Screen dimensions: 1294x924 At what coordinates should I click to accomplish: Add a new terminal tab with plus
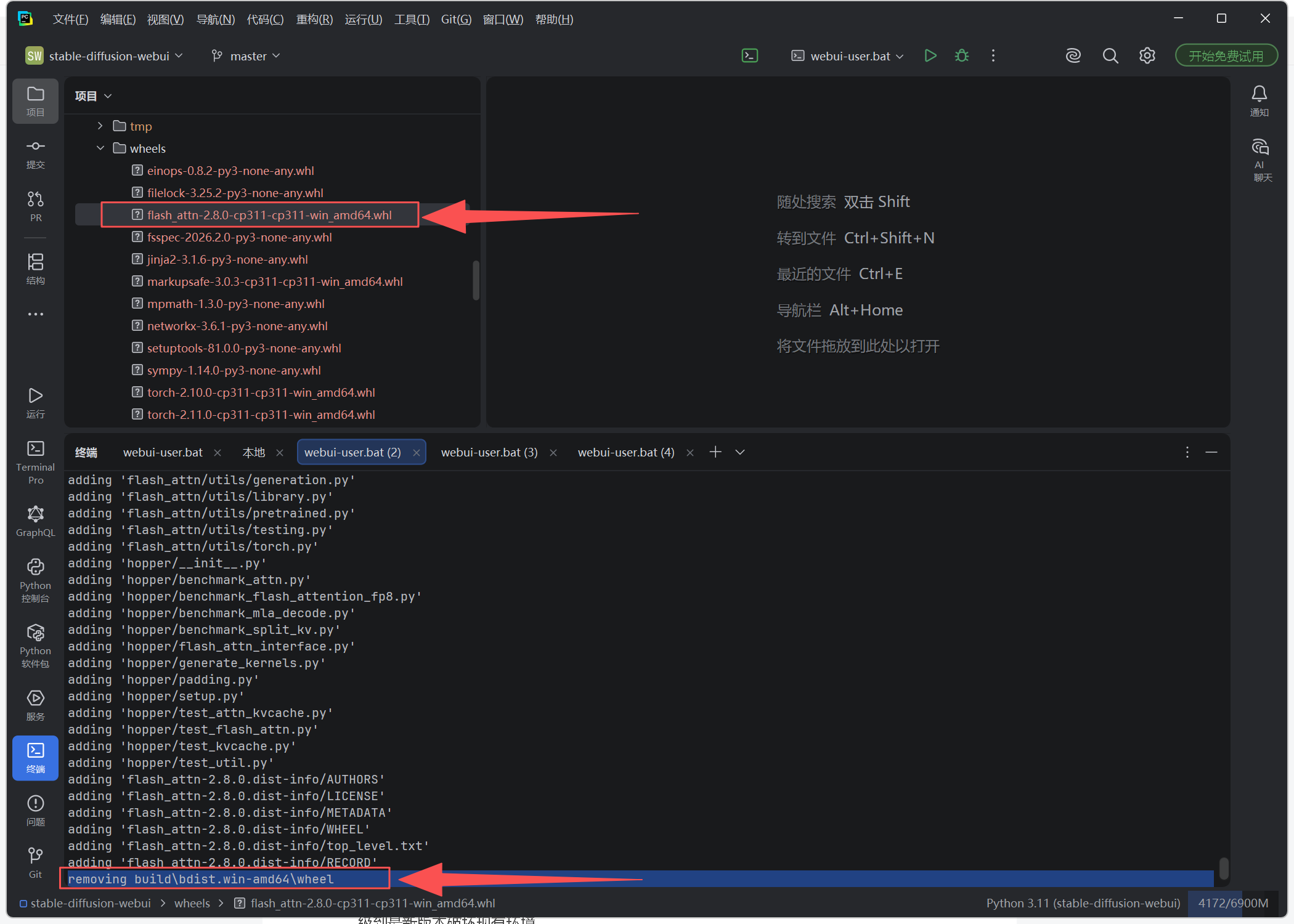[x=715, y=453]
